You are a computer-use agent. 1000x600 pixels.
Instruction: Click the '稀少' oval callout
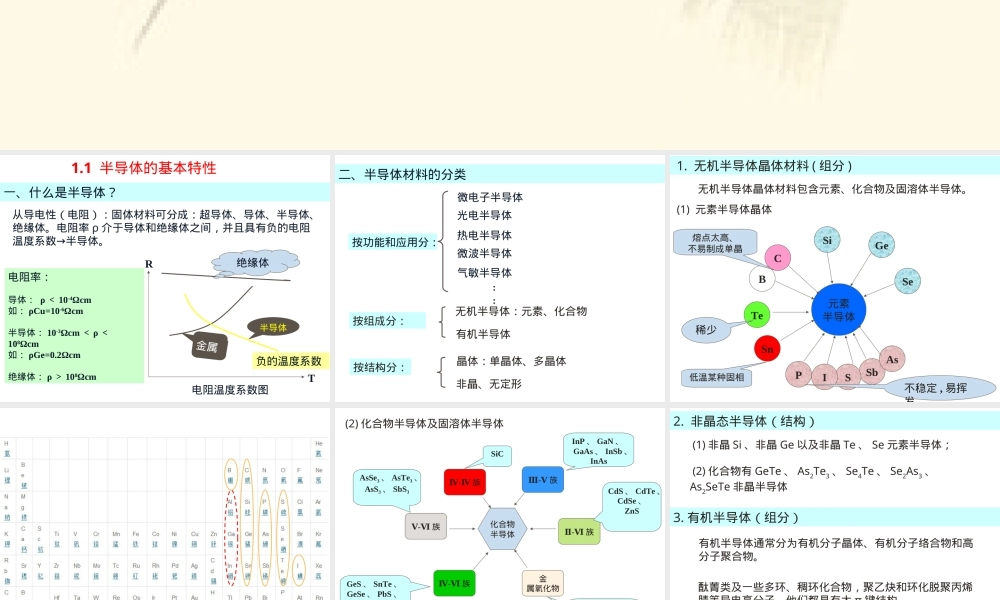(x=706, y=330)
